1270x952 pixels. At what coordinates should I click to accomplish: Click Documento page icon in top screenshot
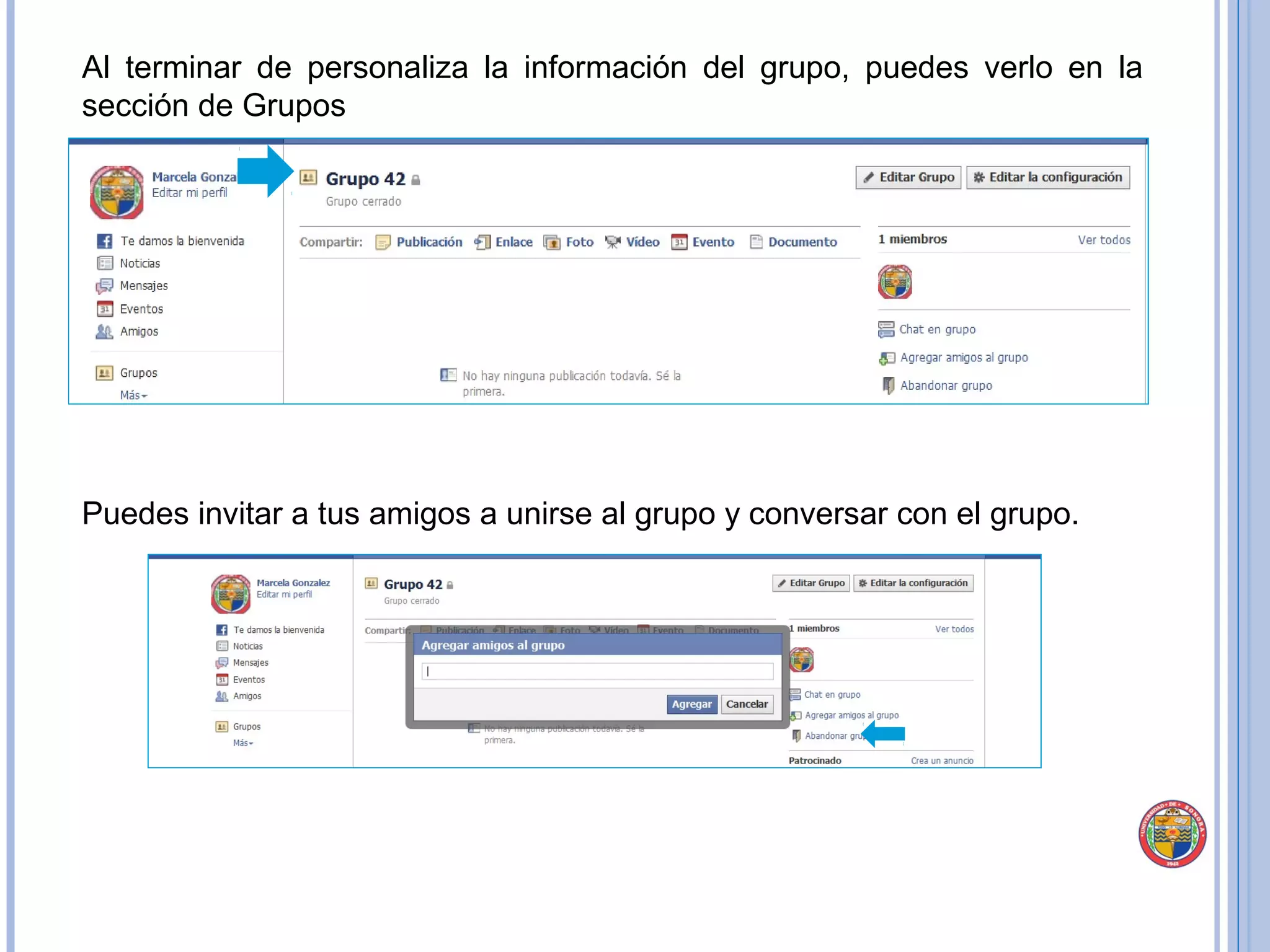tap(756, 242)
